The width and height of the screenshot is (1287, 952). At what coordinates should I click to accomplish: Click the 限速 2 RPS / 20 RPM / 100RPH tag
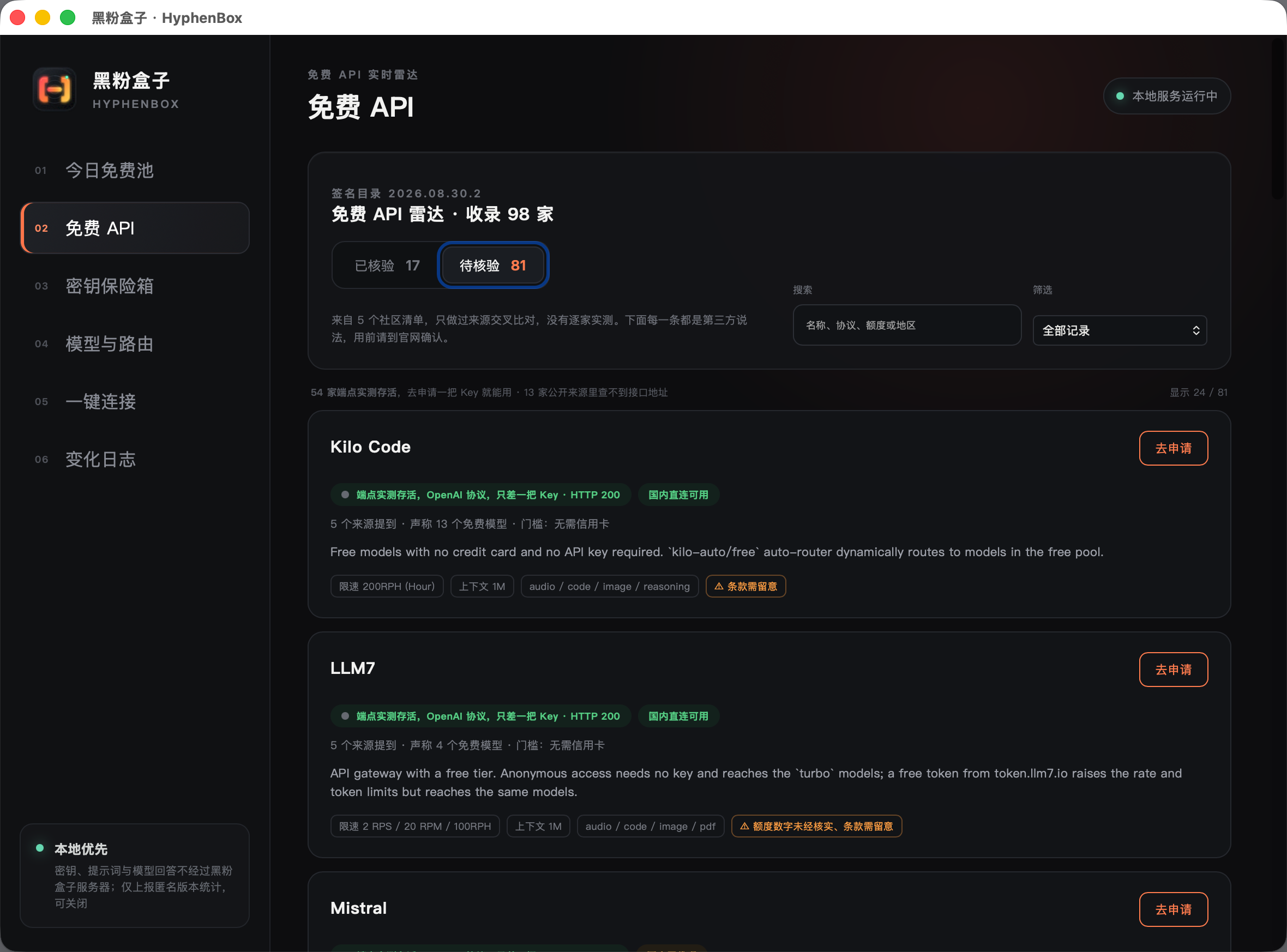[x=415, y=826]
